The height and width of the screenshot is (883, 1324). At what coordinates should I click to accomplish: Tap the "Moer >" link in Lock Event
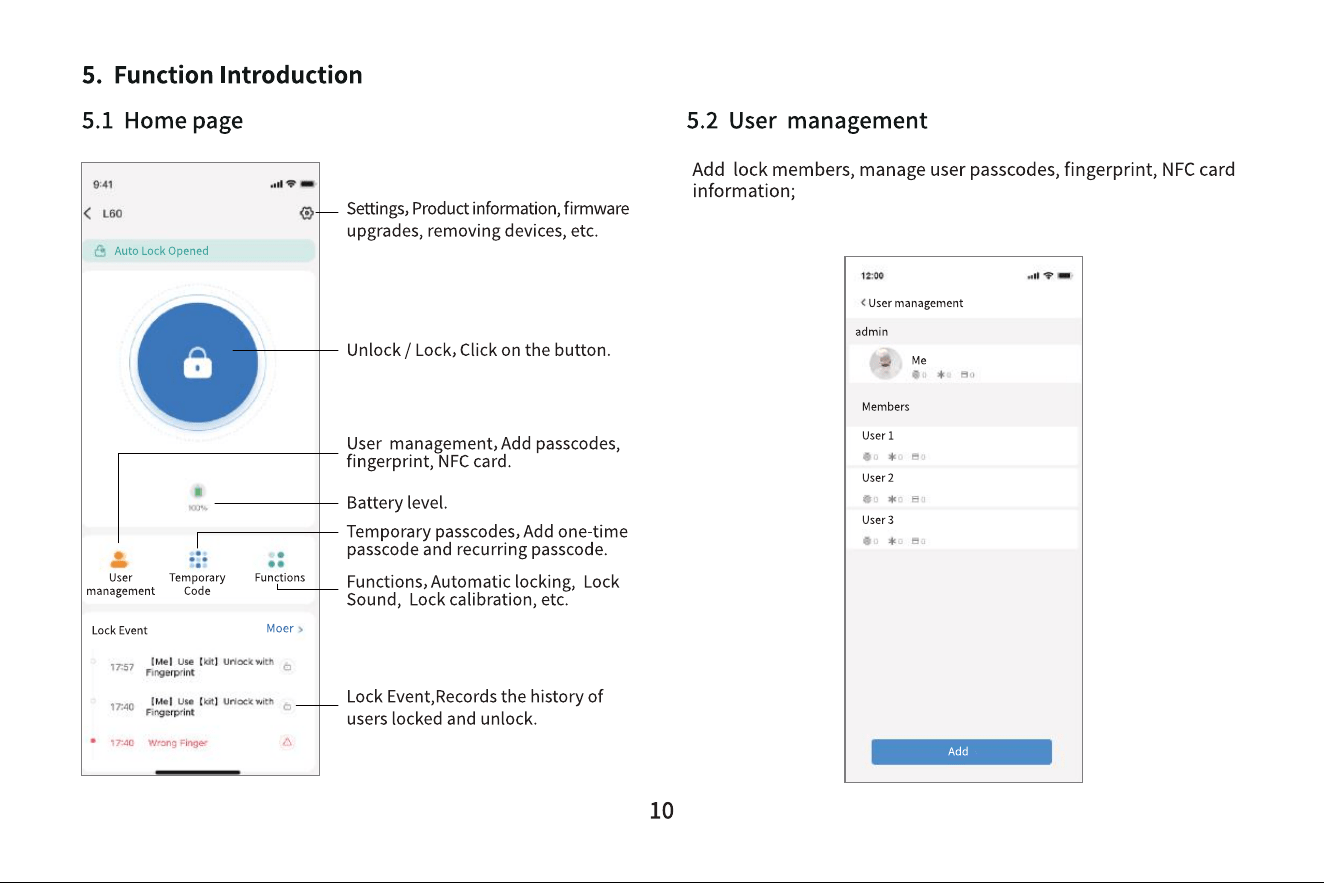[284, 629]
